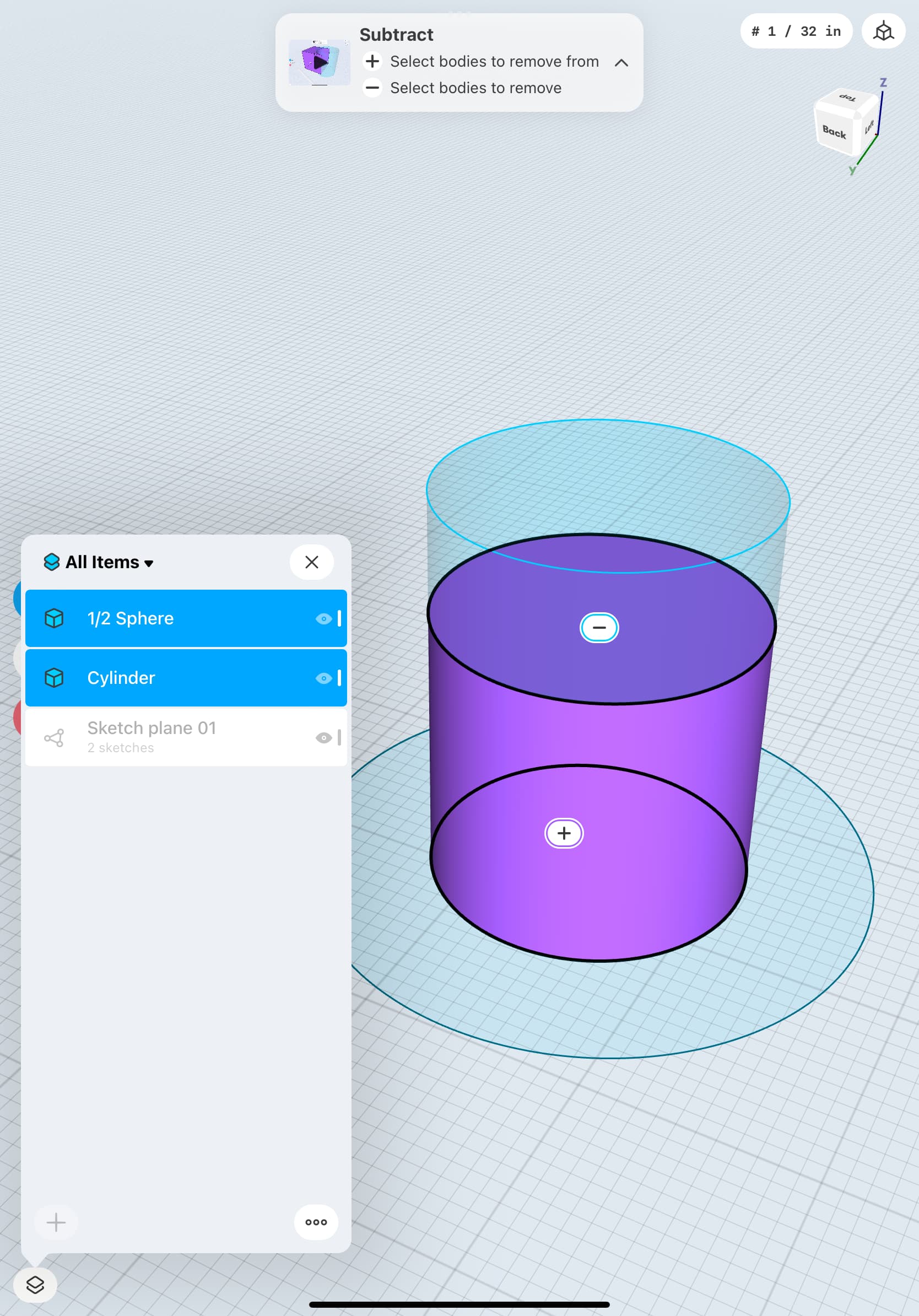Collapse the Subtract tool panel chevron
919x1316 pixels.
(621, 62)
